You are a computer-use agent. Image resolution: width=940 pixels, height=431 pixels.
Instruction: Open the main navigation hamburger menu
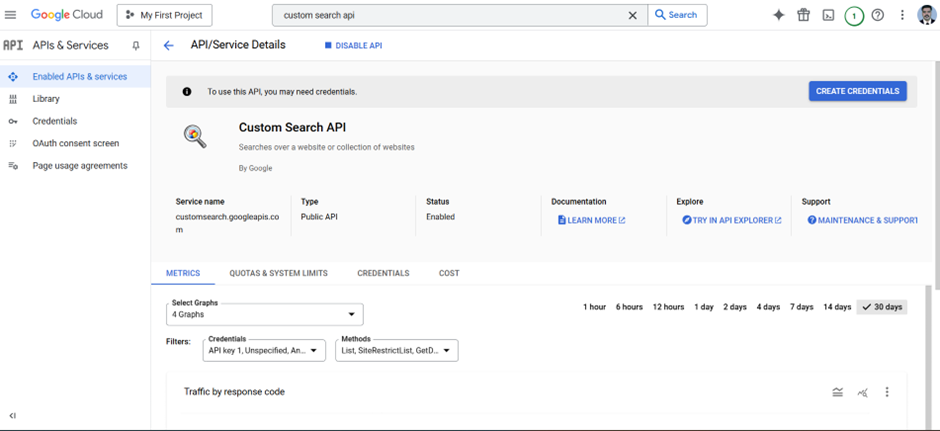click(10, 15)
